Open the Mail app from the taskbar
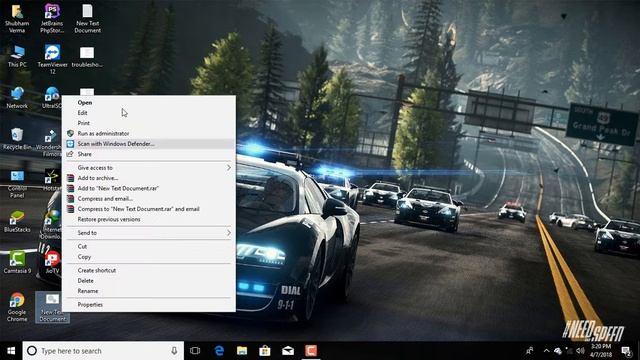This screenshot has width=640, height=360. (x=288, y=351)
